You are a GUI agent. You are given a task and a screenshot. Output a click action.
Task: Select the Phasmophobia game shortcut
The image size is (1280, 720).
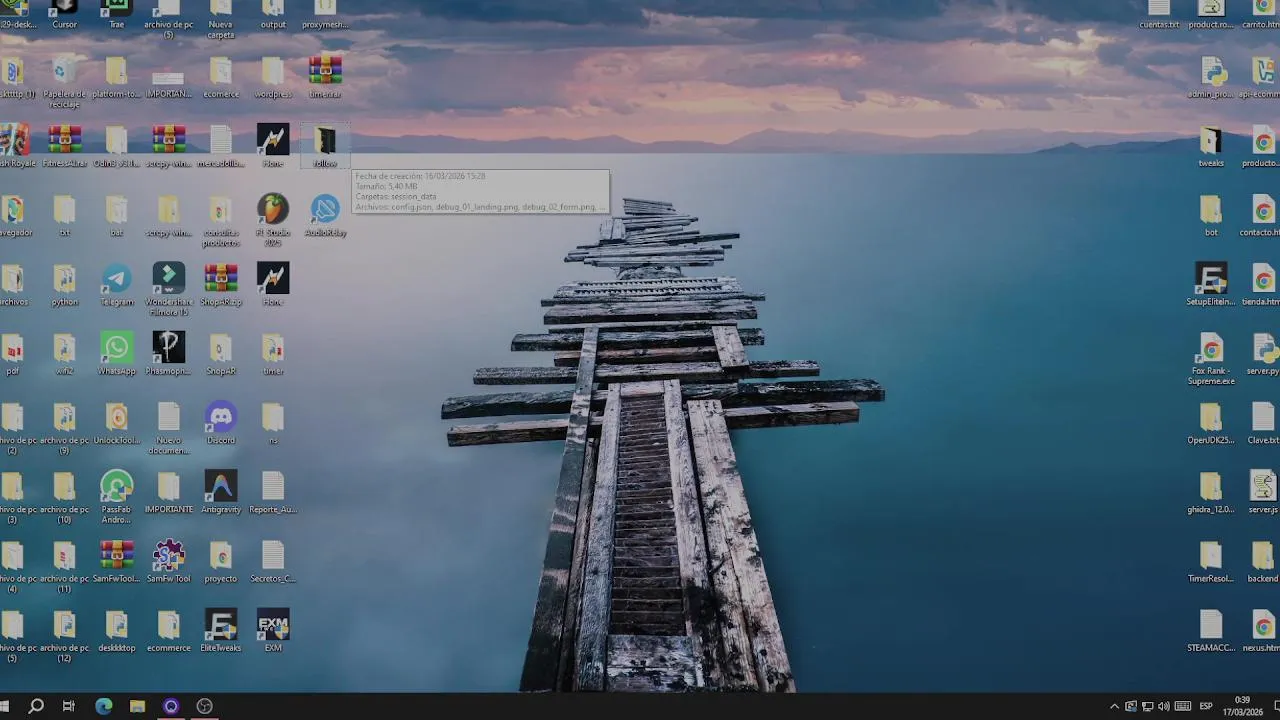click(168, 353)
